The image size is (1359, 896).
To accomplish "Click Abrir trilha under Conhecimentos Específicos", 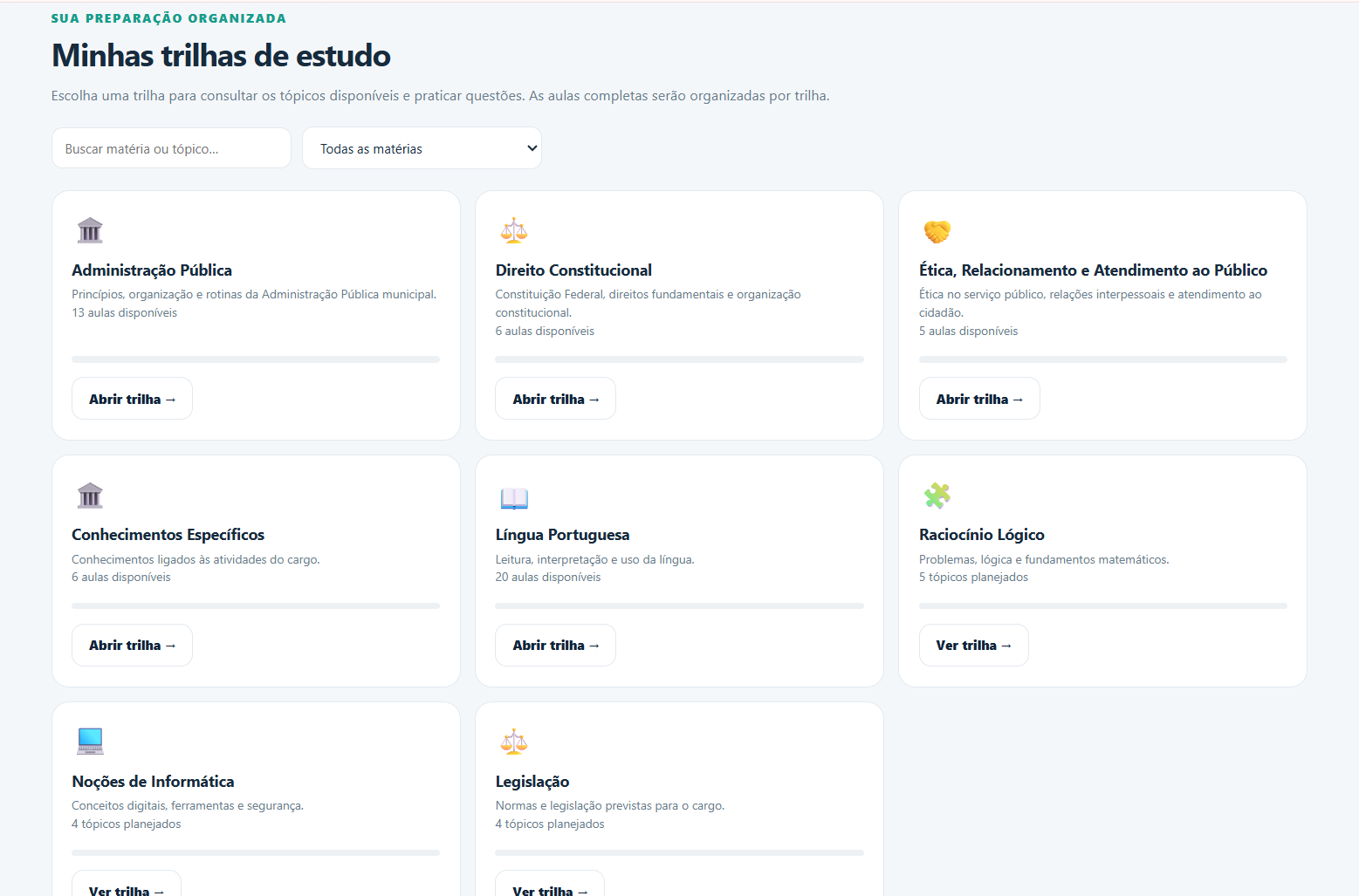I will [x=132, y=645].
